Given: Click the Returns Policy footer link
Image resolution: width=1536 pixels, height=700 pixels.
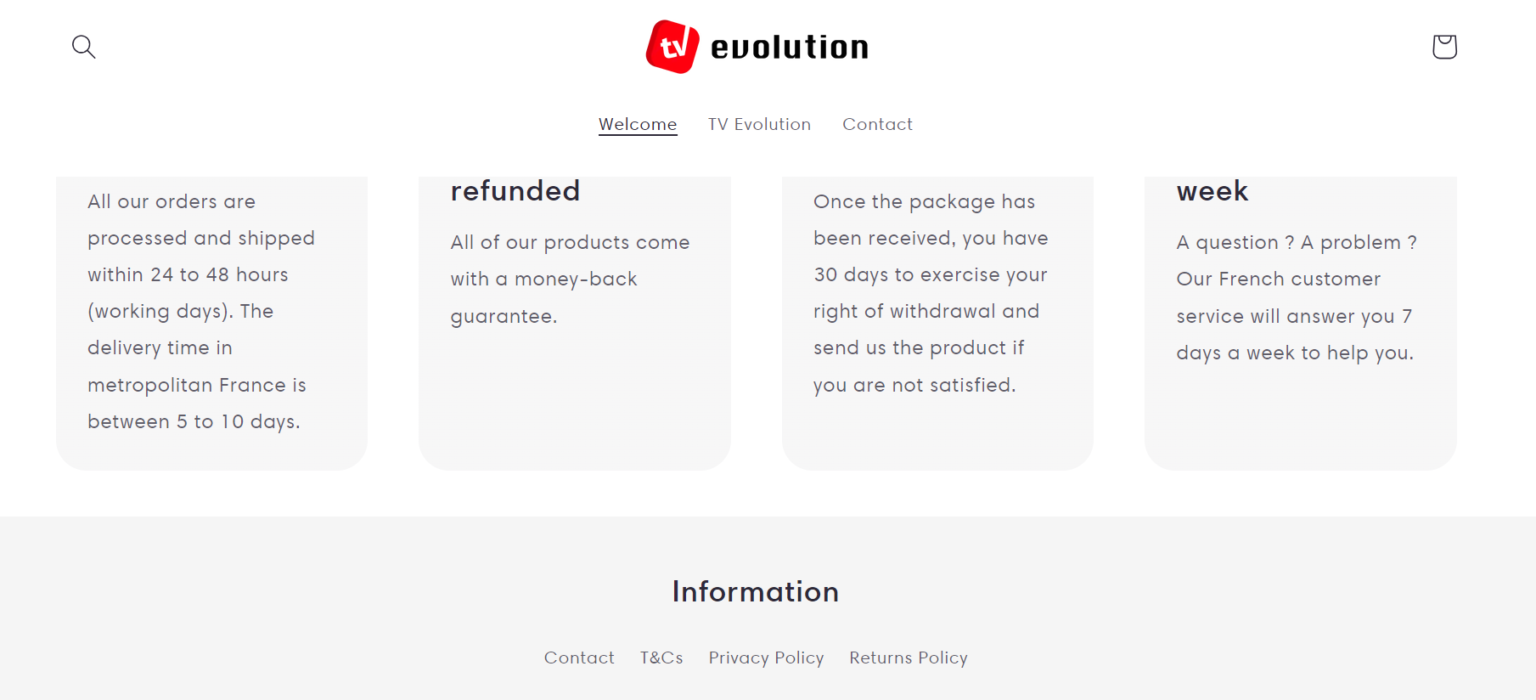Looking at the screenshot, I should tap(908, 657).
